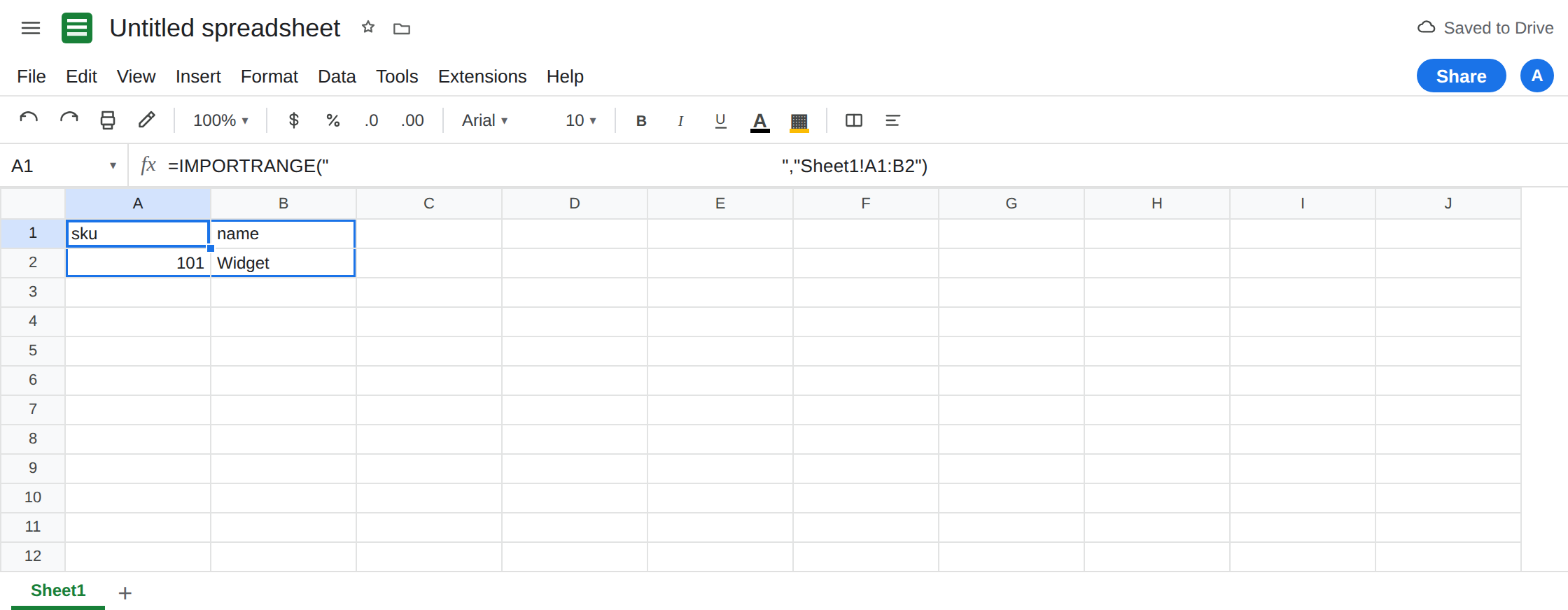Format as currency with dollar icon
Screen dimensions: 1568x610
(x=294, y=120)
